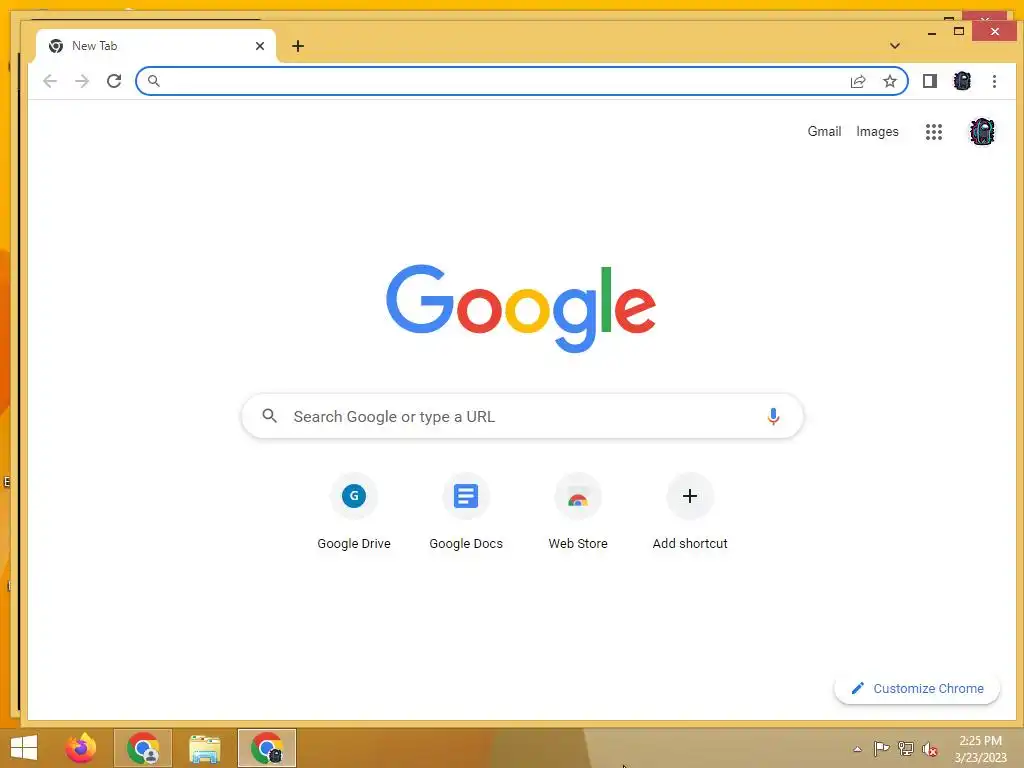The height and width of the screenshot is (768, 1024).
Task: Focus the Search Google or type a URL box
Action: click(x=522, y=416)
